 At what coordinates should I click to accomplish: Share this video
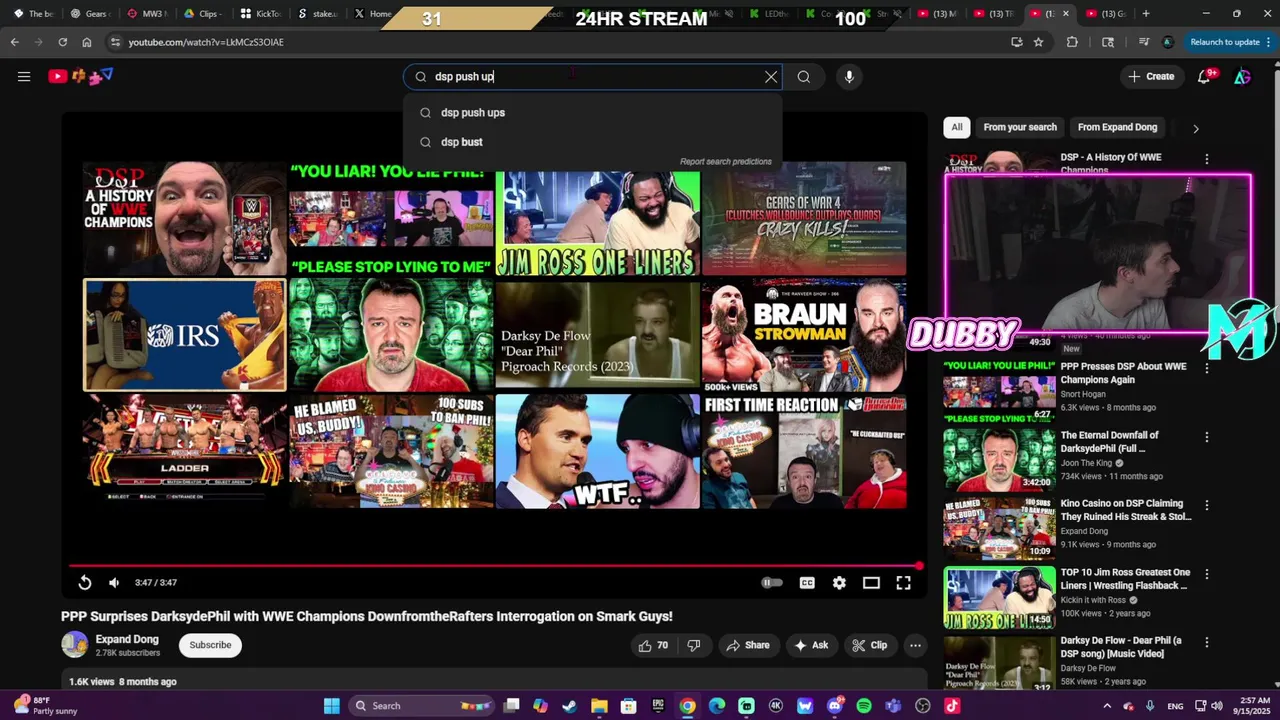(748, 646)
